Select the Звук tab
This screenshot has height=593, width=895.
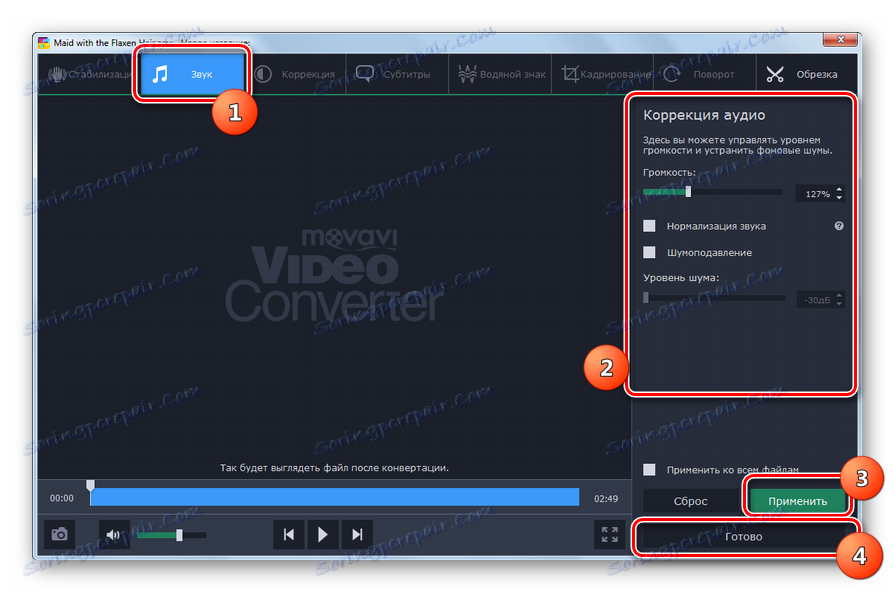192,74
